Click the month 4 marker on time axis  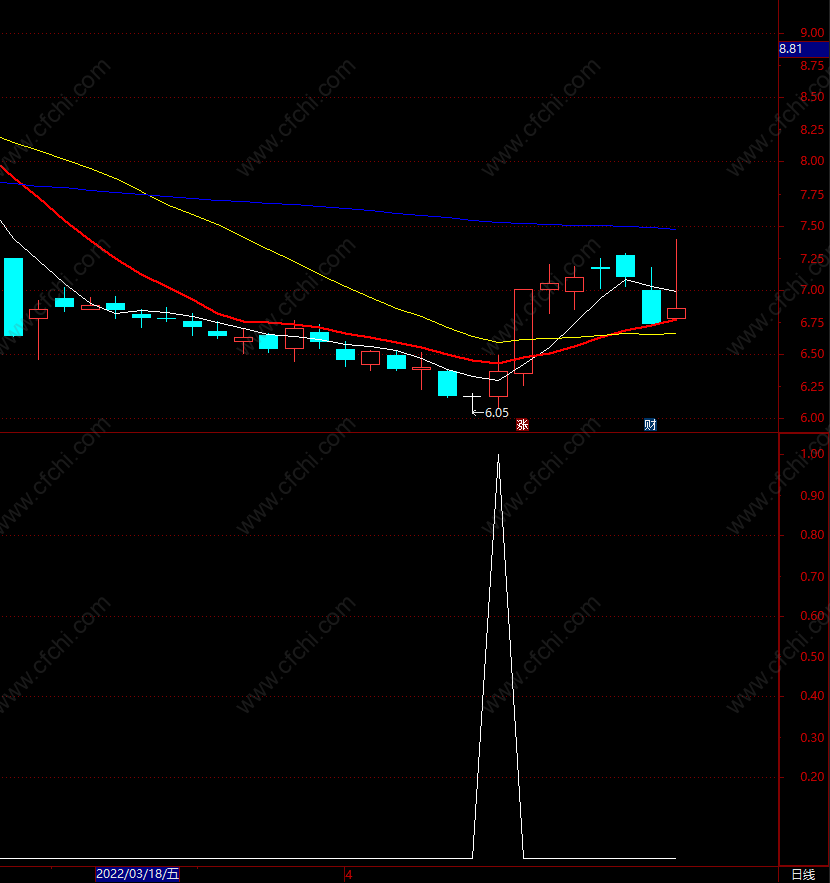pos(349,875)
